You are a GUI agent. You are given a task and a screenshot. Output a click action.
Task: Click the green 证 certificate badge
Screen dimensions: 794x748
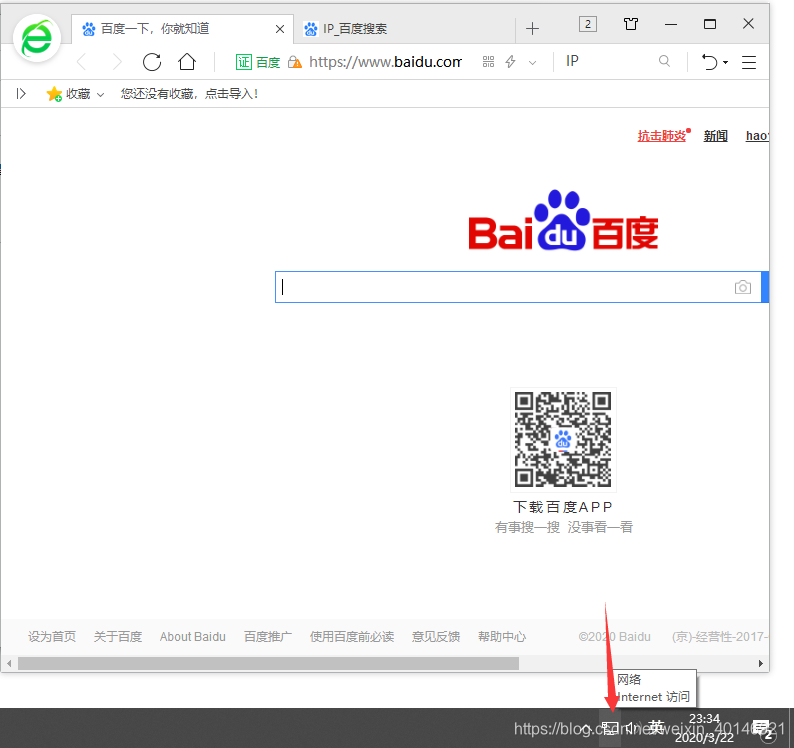pyautogui.click(x=244, y=62)
